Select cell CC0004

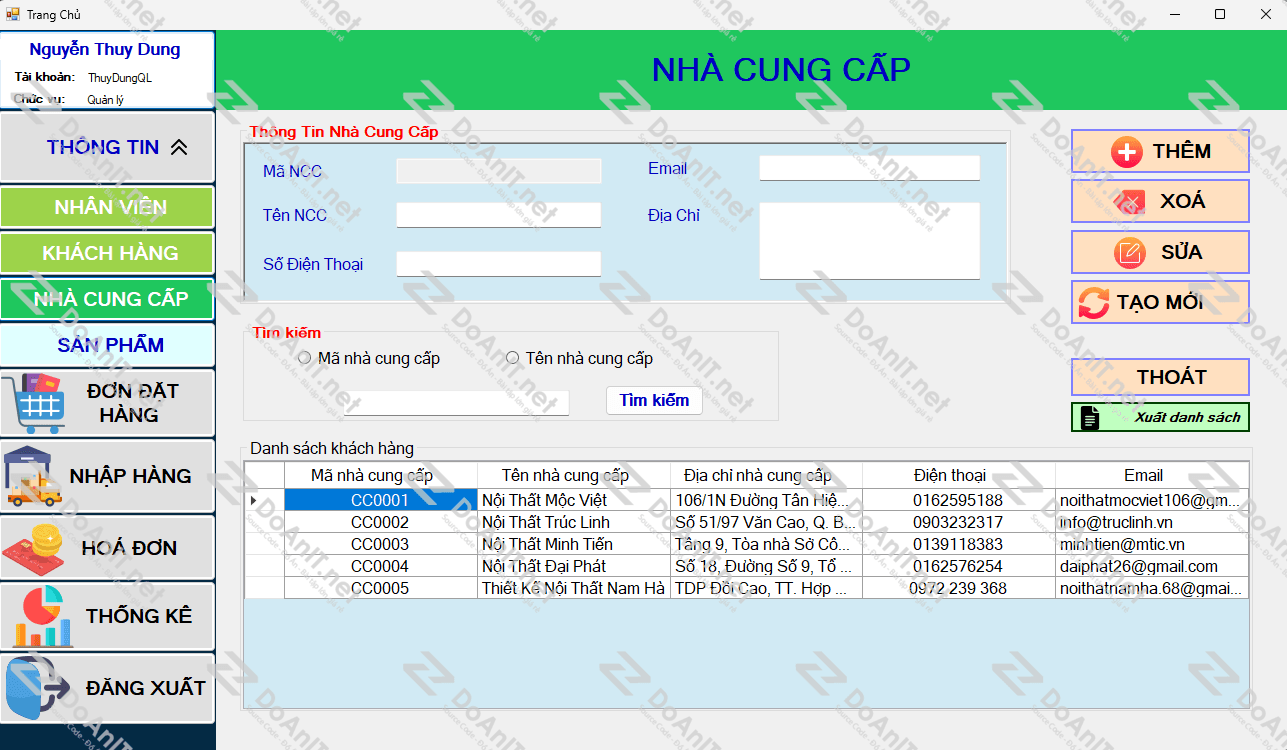point(381,566)
